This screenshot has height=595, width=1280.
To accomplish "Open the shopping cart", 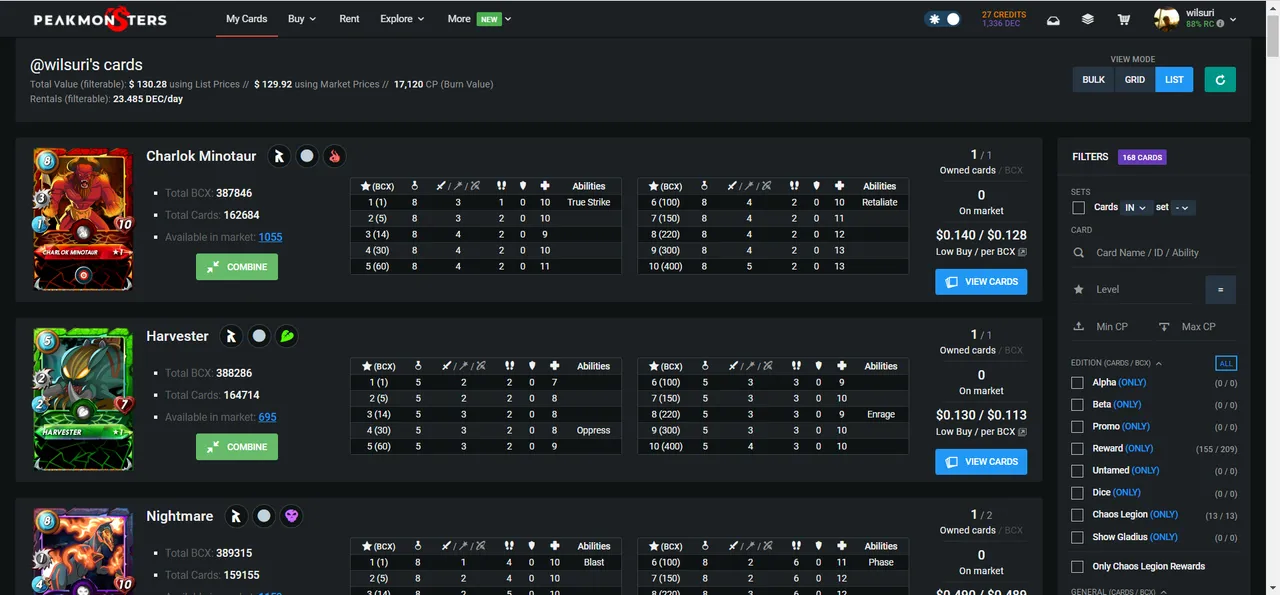I will point(1124,20).
